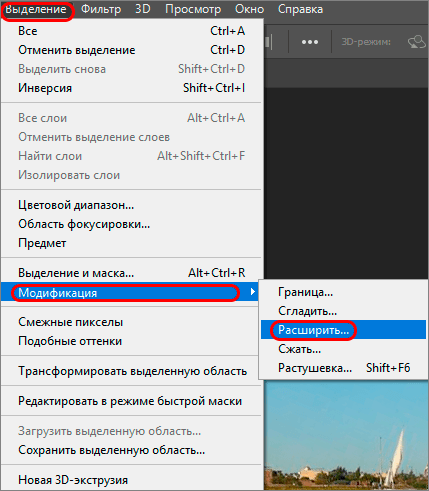Choose Новая 3D-экструзия

pyautogui.click(x=132, y=480)
